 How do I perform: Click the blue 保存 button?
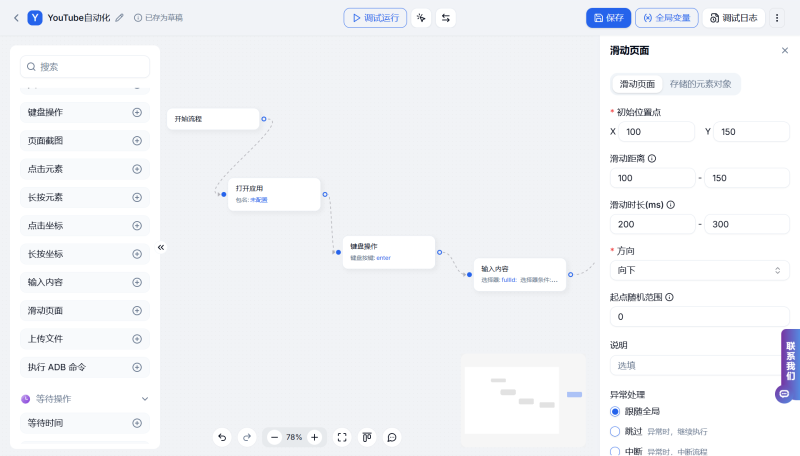click(x=608, y=18)
